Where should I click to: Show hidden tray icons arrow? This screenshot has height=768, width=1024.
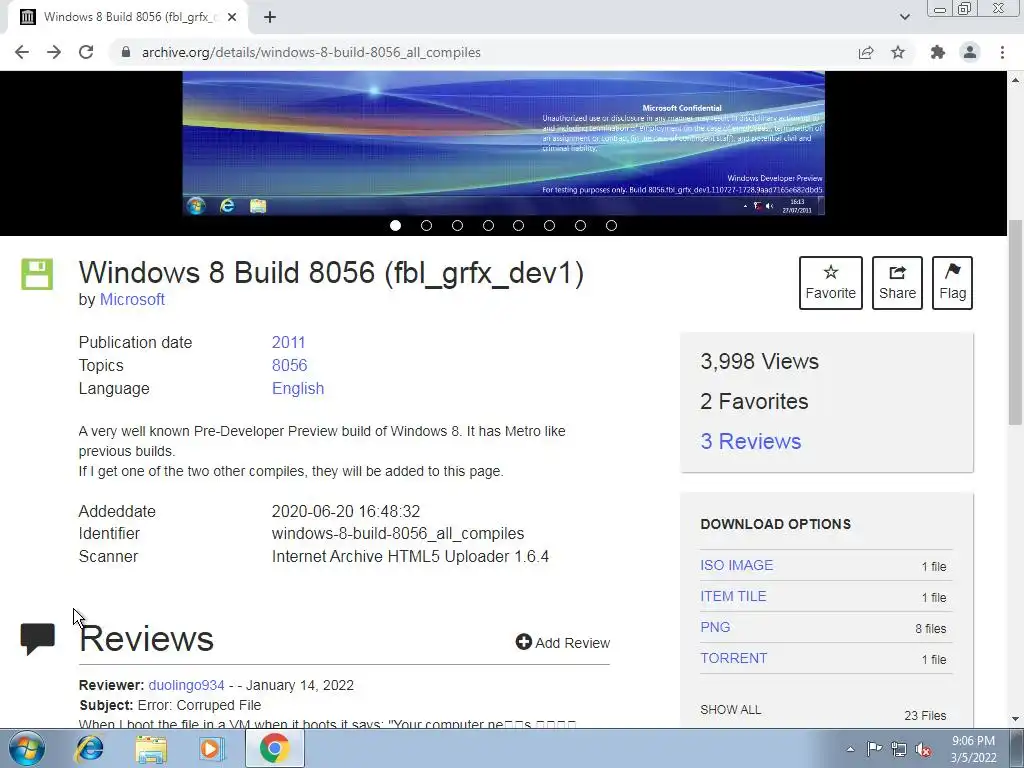tap(850, 749)
